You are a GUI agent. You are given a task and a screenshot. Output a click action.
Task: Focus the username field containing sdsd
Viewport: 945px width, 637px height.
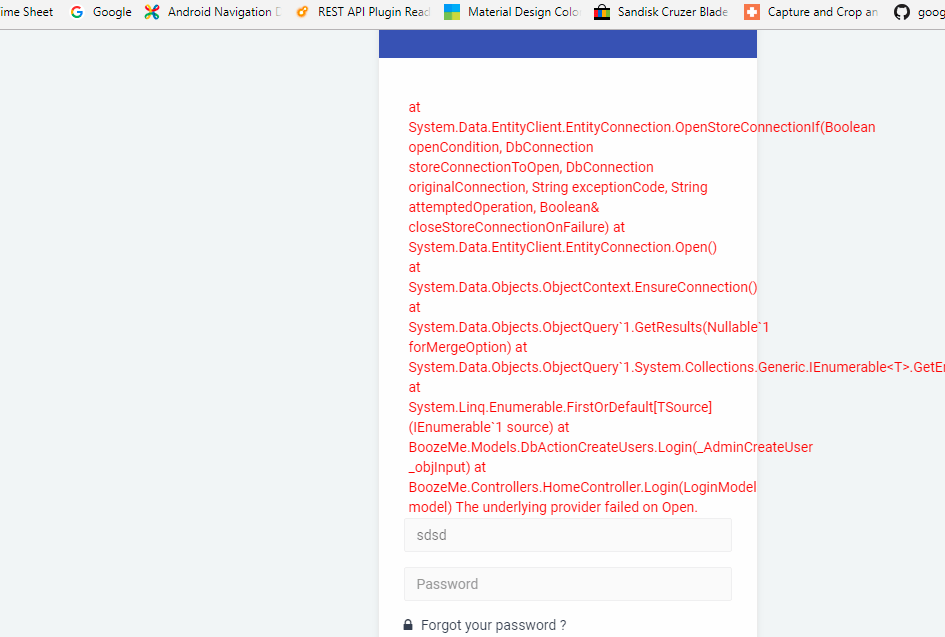[x=568, y=535]
